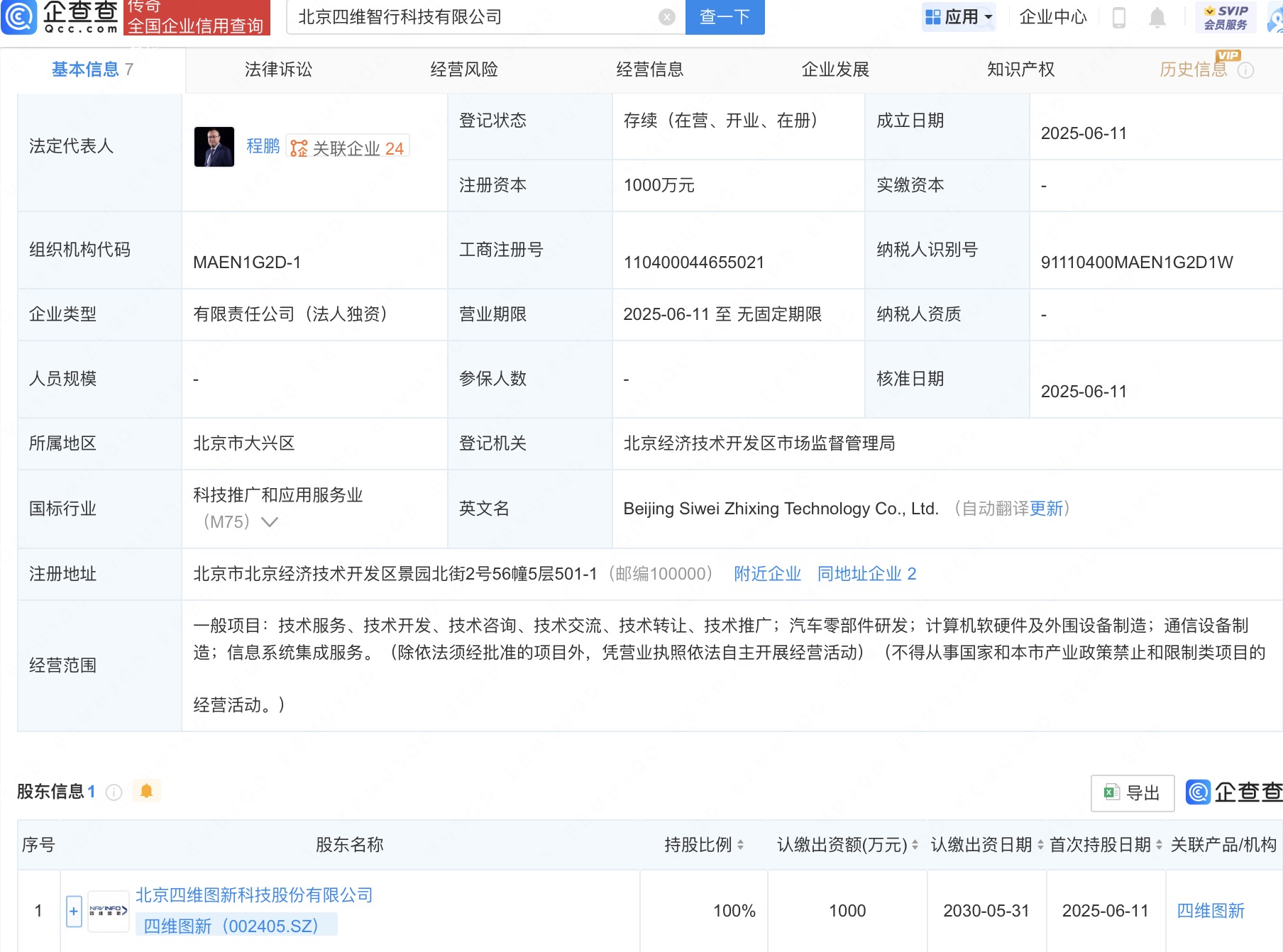Open legal representative 程鹏 link
The width and height of the screenshot is (1283, 952).
pyautogui.click(x=263, y=146)
